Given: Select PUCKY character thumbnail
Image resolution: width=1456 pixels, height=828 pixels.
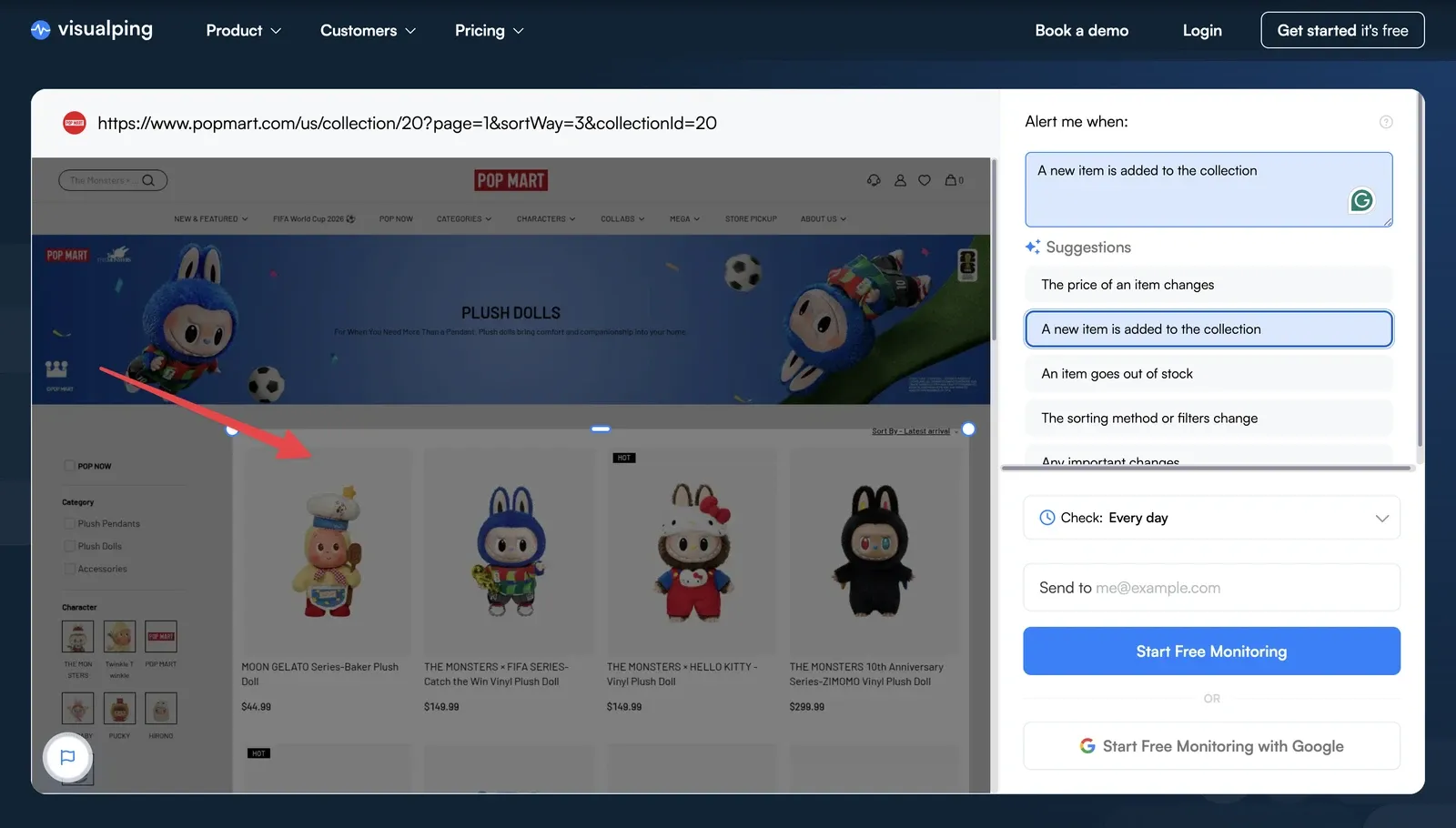Looking at the screenshot, I should coord(119,709).
